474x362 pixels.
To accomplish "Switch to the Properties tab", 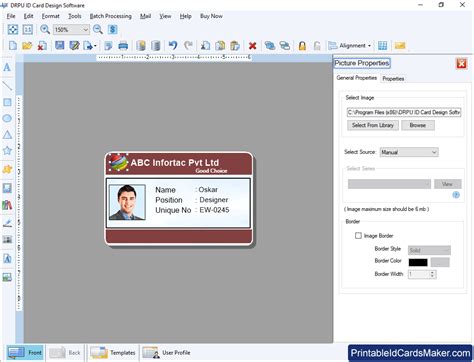I will pos(393,79).
